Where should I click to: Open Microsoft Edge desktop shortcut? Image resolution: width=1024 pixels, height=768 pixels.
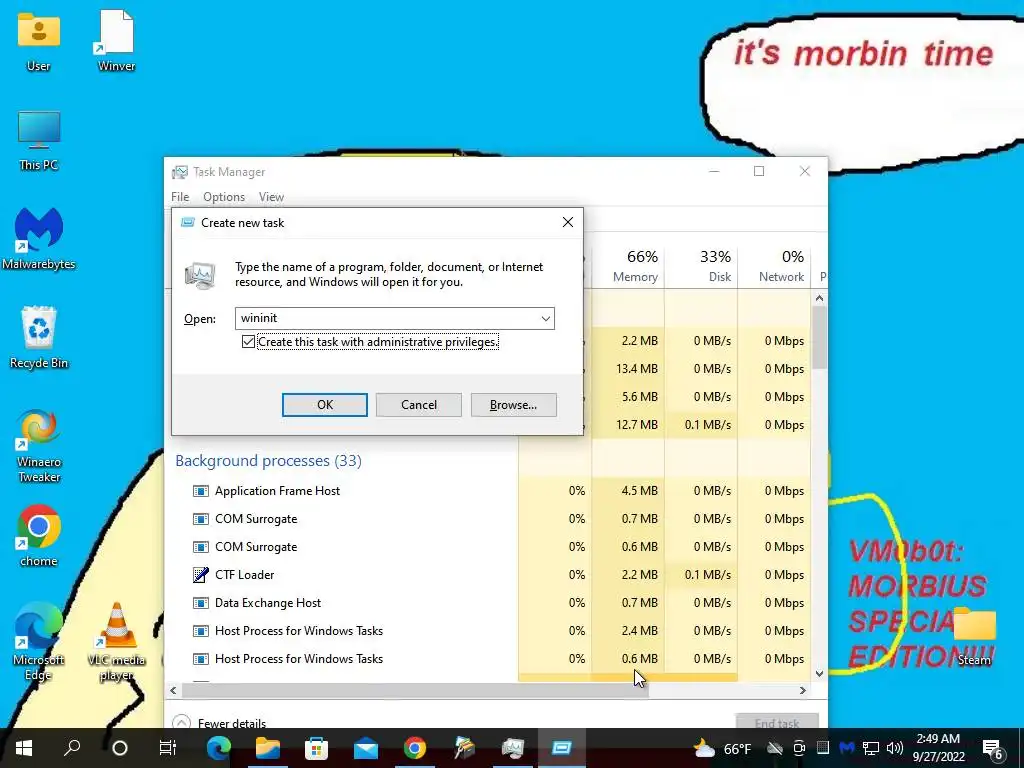point(39,643)
